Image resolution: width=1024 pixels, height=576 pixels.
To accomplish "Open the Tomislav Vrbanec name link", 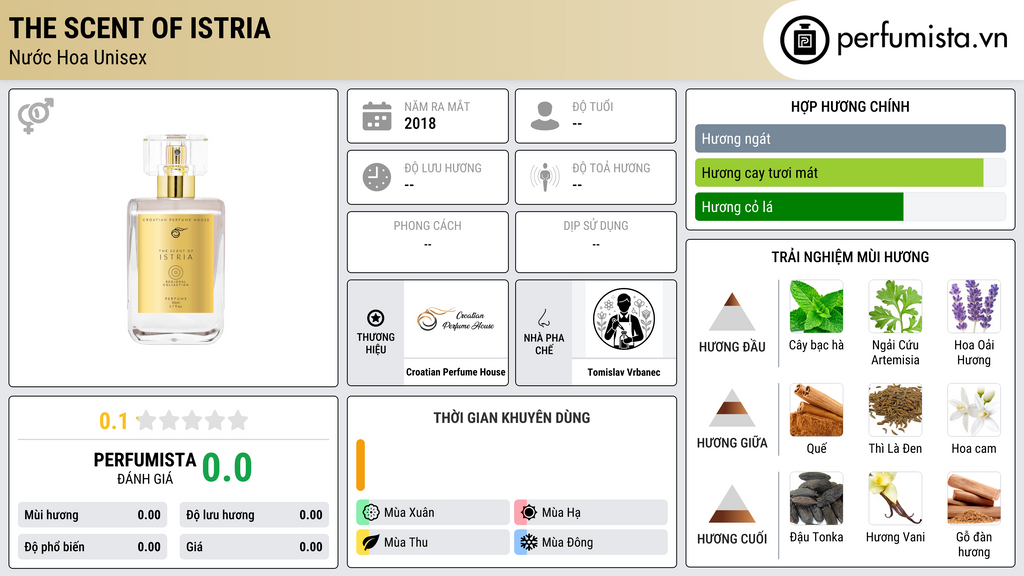I will pos(624,372).
